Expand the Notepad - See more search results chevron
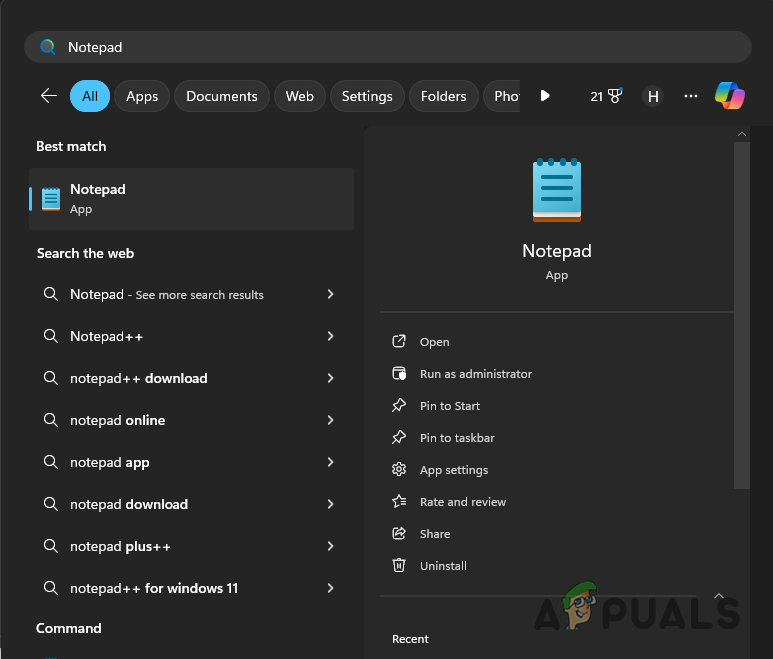 330,294
